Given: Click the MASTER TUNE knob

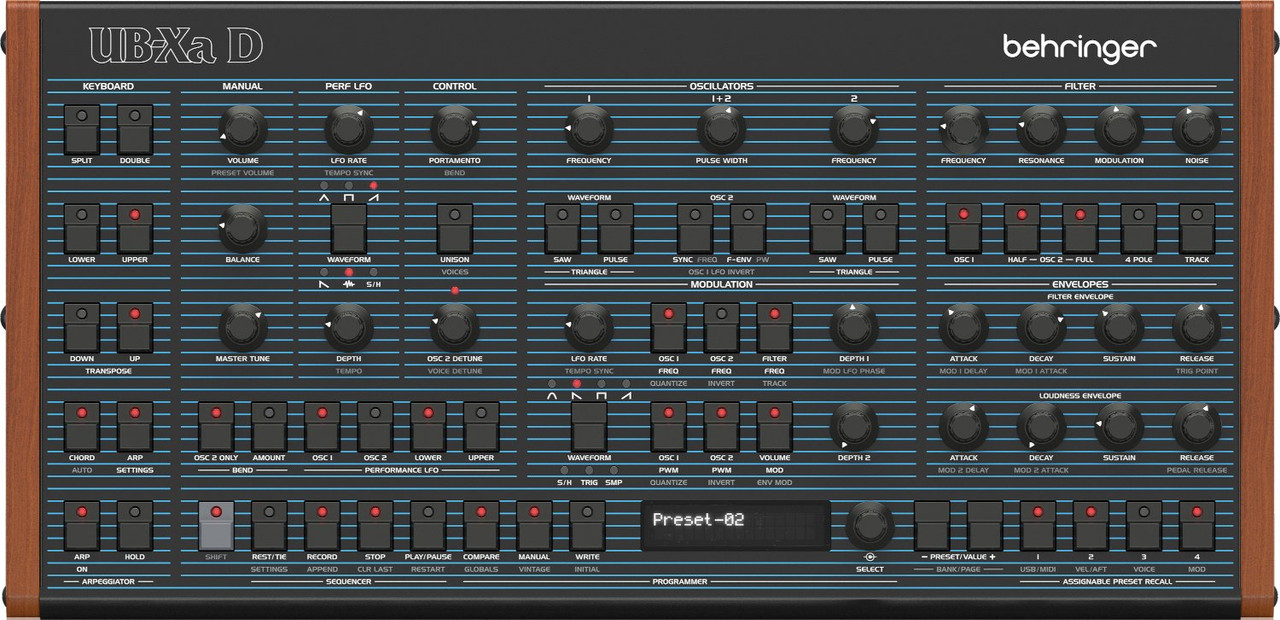Looking at the screenshot, I should pos(243,327).
